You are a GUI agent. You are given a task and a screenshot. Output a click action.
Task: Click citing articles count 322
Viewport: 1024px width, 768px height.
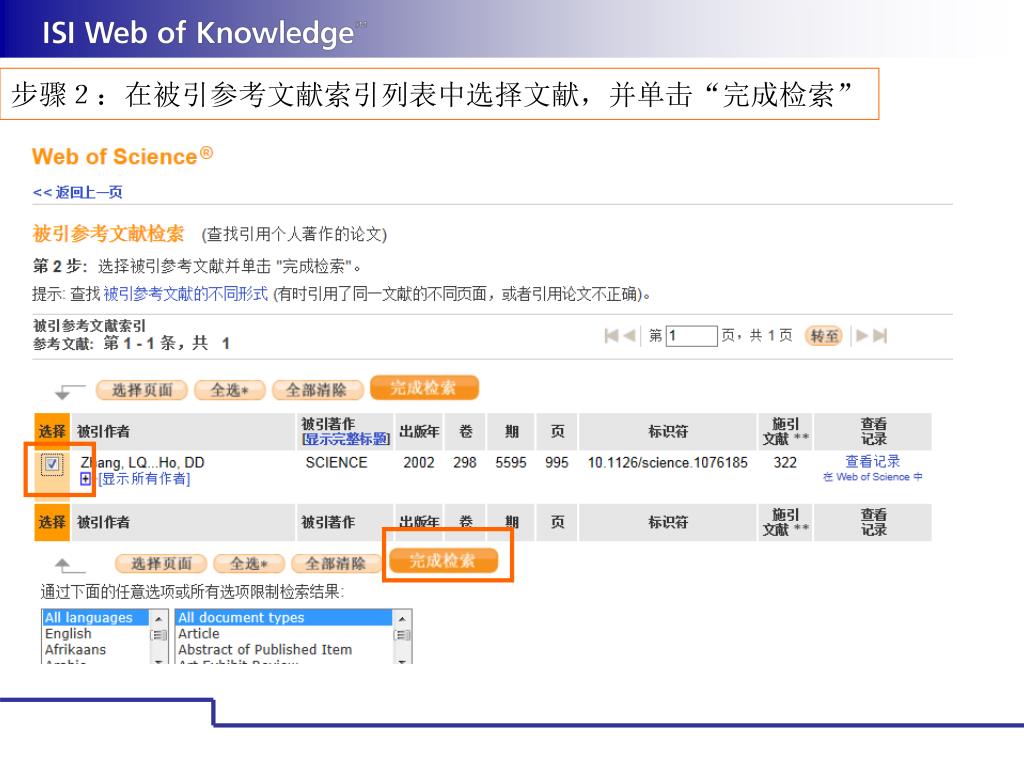(785, 462)
